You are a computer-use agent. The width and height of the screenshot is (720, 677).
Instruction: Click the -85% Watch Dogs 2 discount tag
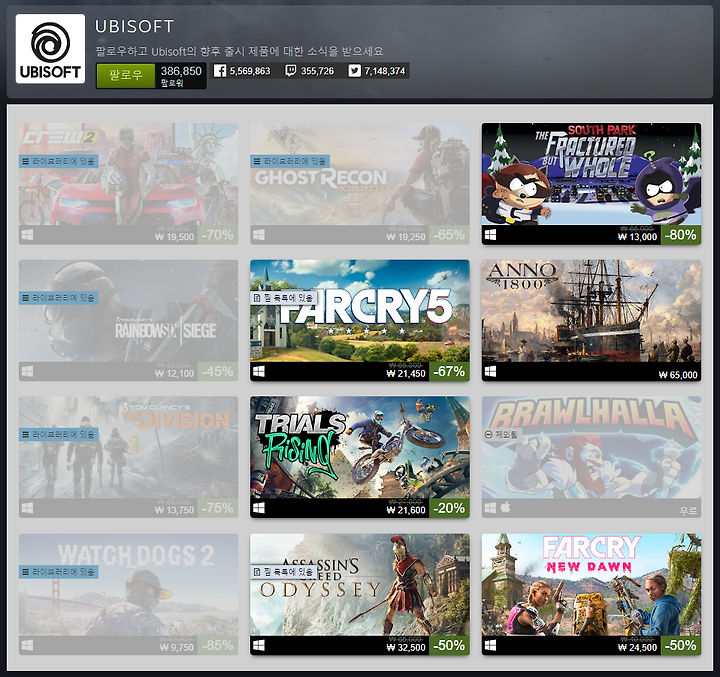[x=218, y=645]
